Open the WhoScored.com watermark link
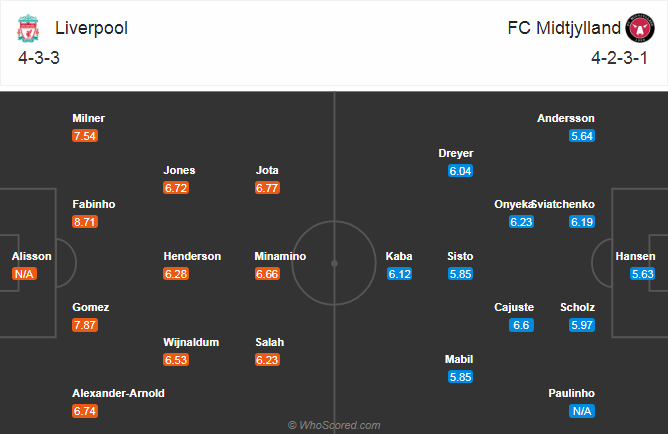Image resolution: width=668 pixels, height=434 pixels. [x=334, y=425]
